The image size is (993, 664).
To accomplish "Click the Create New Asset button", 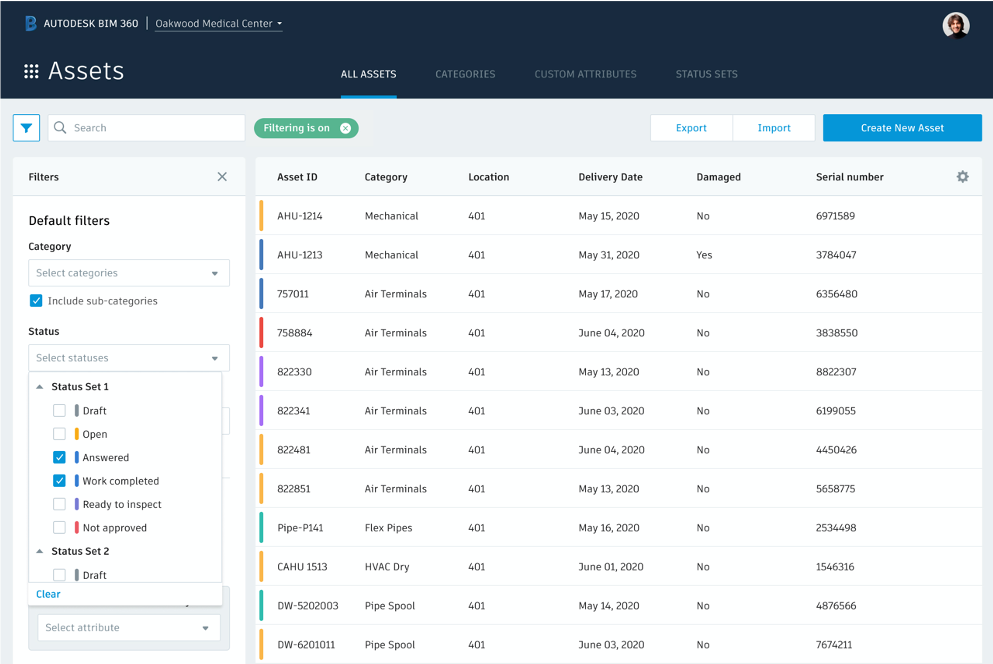I will pyautogui.click(x=901, y=127).
